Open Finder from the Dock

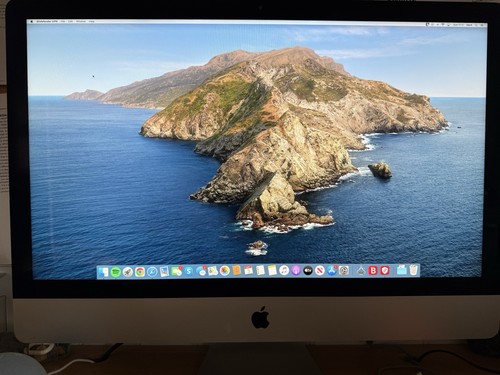[103, 272]
